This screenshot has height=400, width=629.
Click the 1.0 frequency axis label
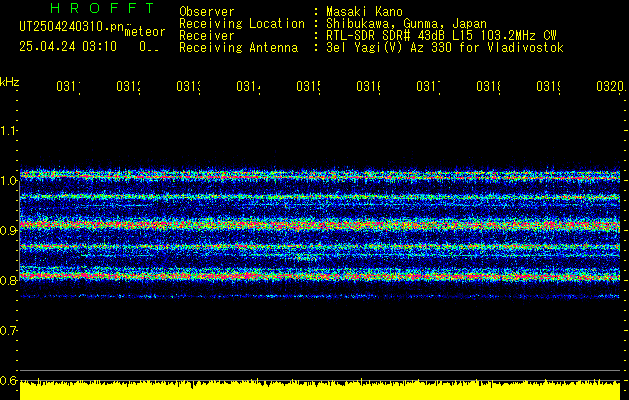(x=9, y=181)
